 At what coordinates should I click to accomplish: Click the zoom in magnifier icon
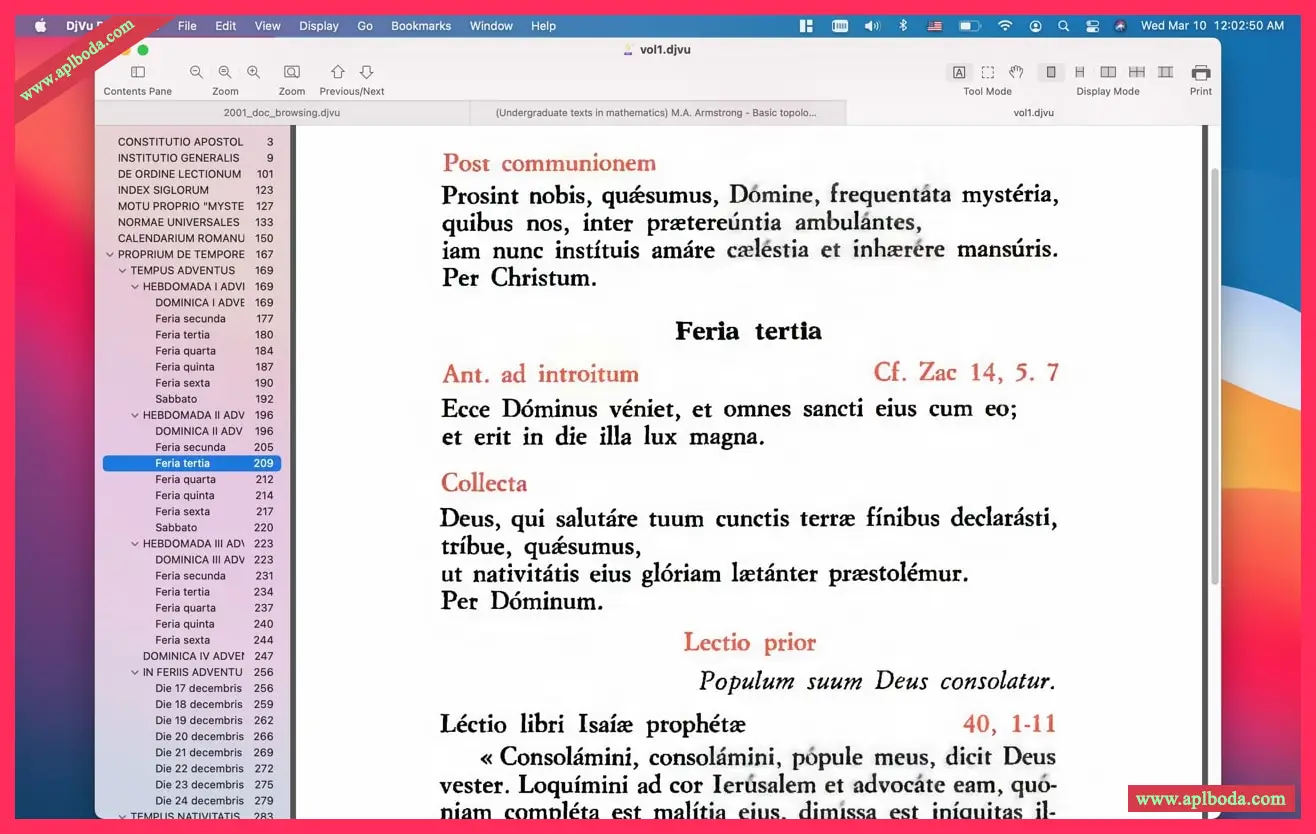coord(254,72)
